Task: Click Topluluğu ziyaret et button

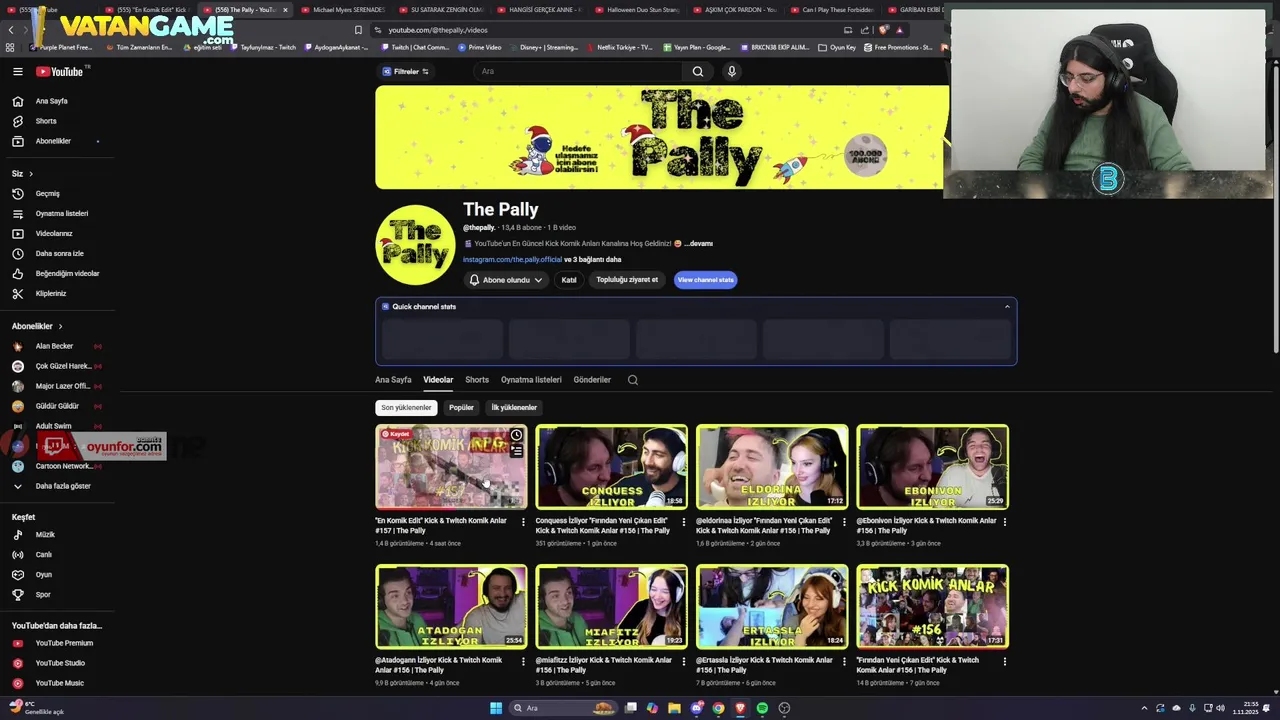Action: click(x=627, y=280)
